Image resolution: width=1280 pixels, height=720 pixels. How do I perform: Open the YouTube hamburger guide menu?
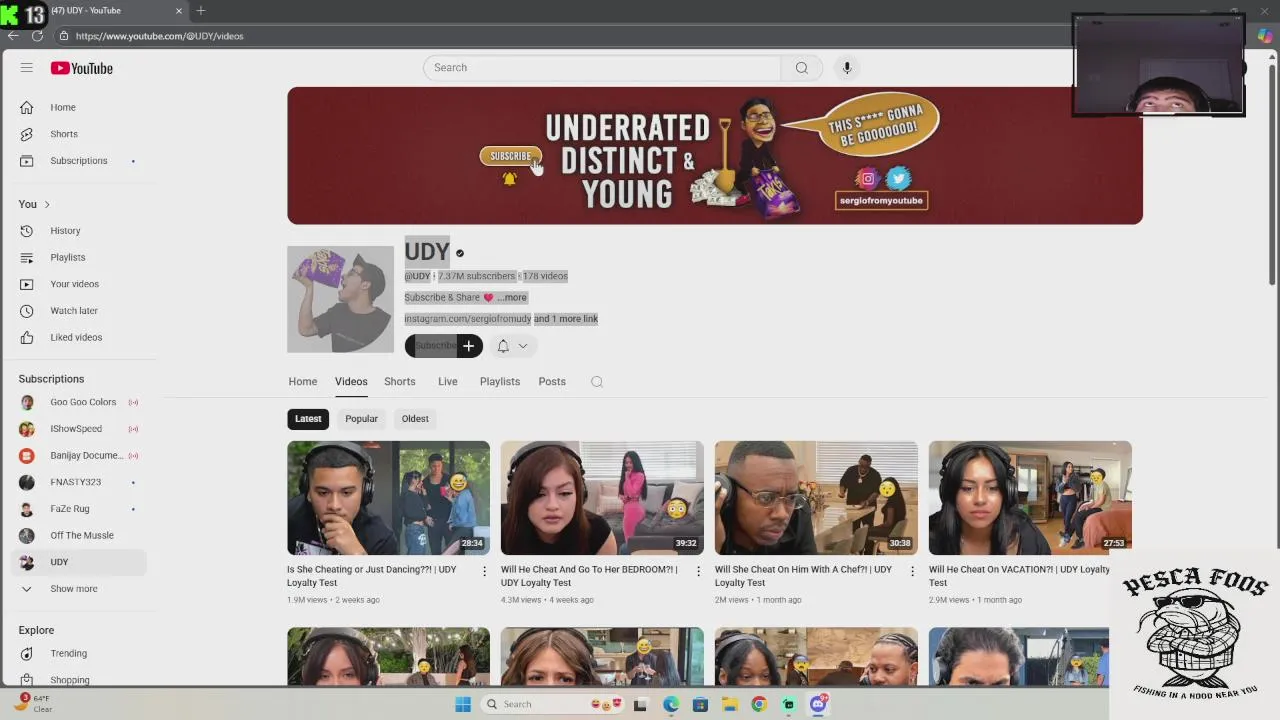click(27, 68)
